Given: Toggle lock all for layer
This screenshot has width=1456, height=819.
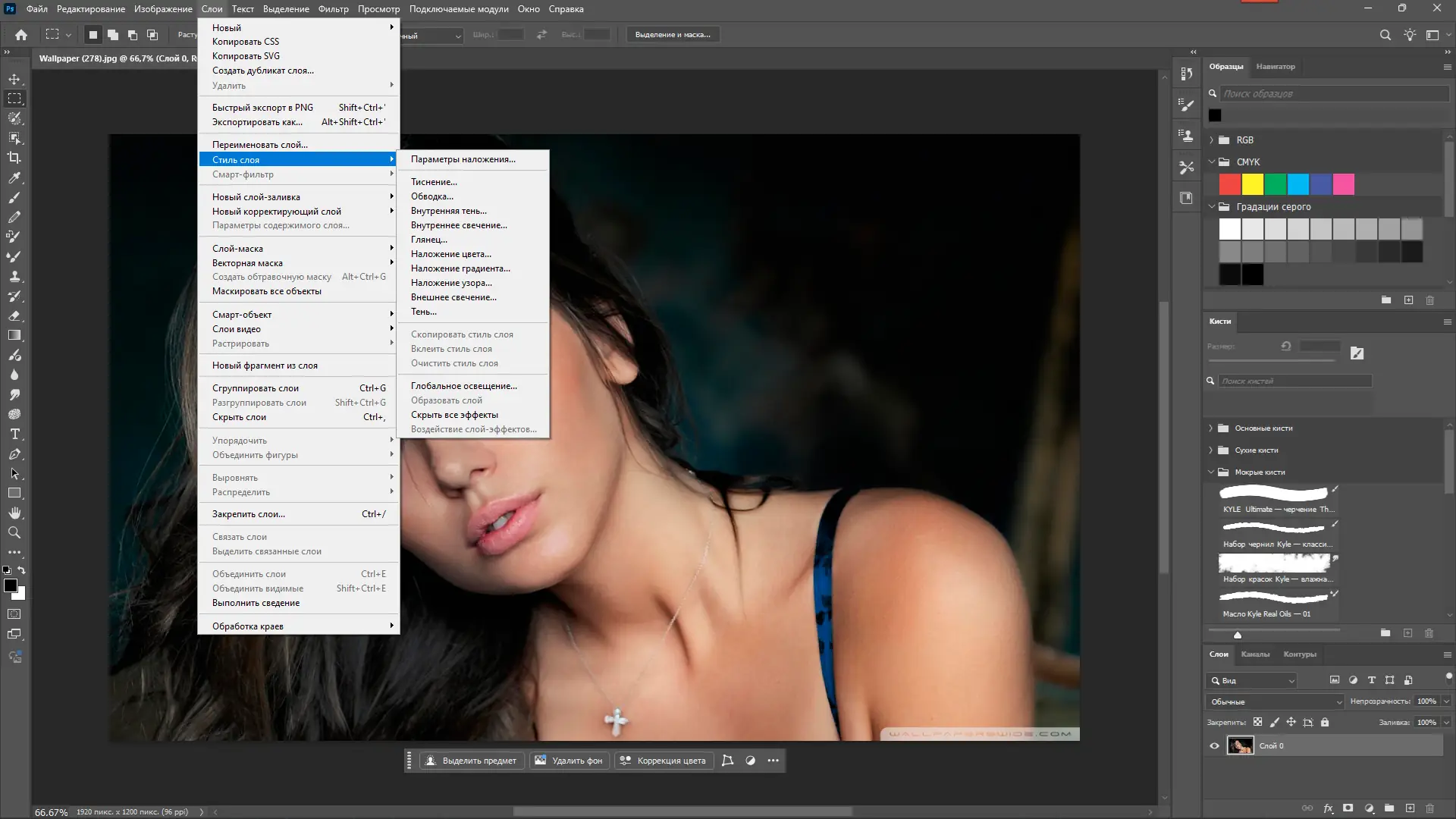Looking at the screenshot, I should [1325, 722].
